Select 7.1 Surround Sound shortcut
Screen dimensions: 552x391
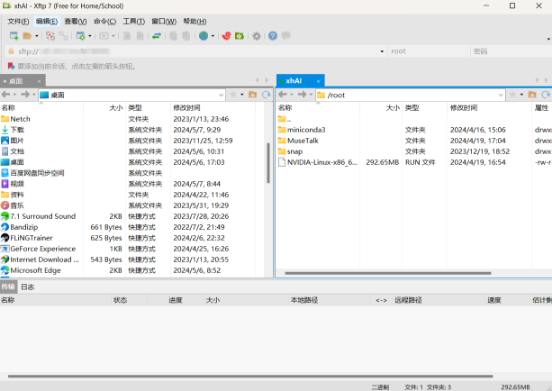(39, 216)
